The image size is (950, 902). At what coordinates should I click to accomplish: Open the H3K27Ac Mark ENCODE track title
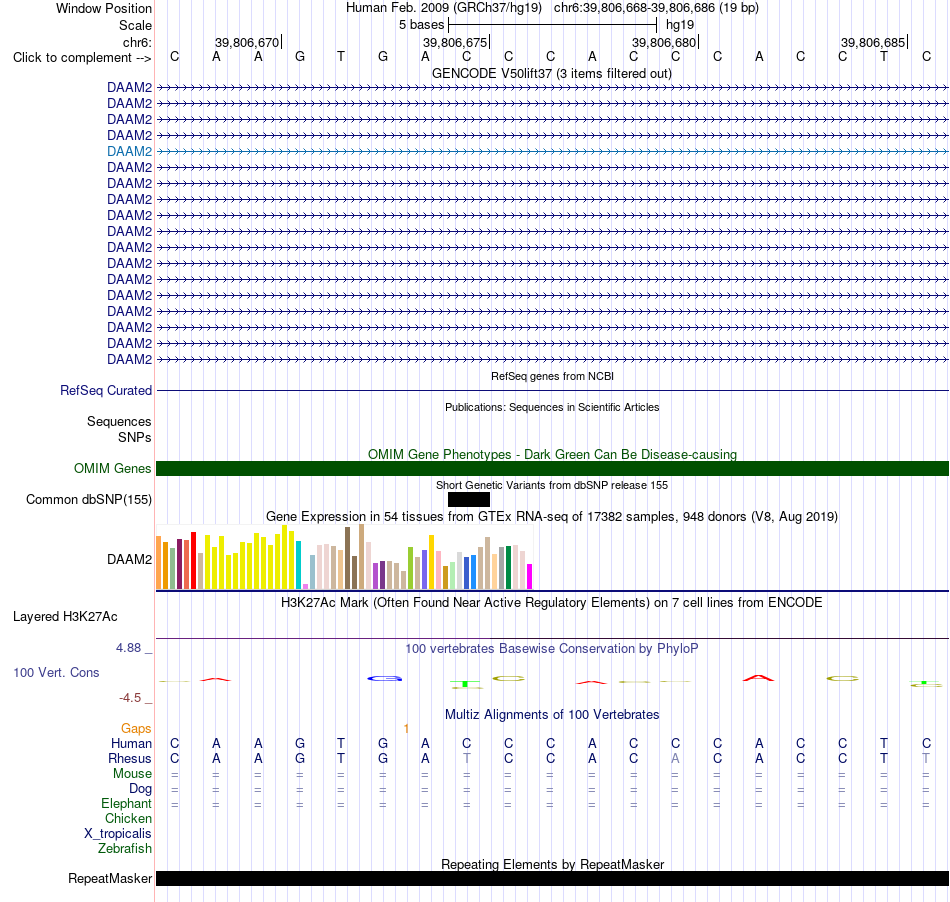tap(552, 602)
